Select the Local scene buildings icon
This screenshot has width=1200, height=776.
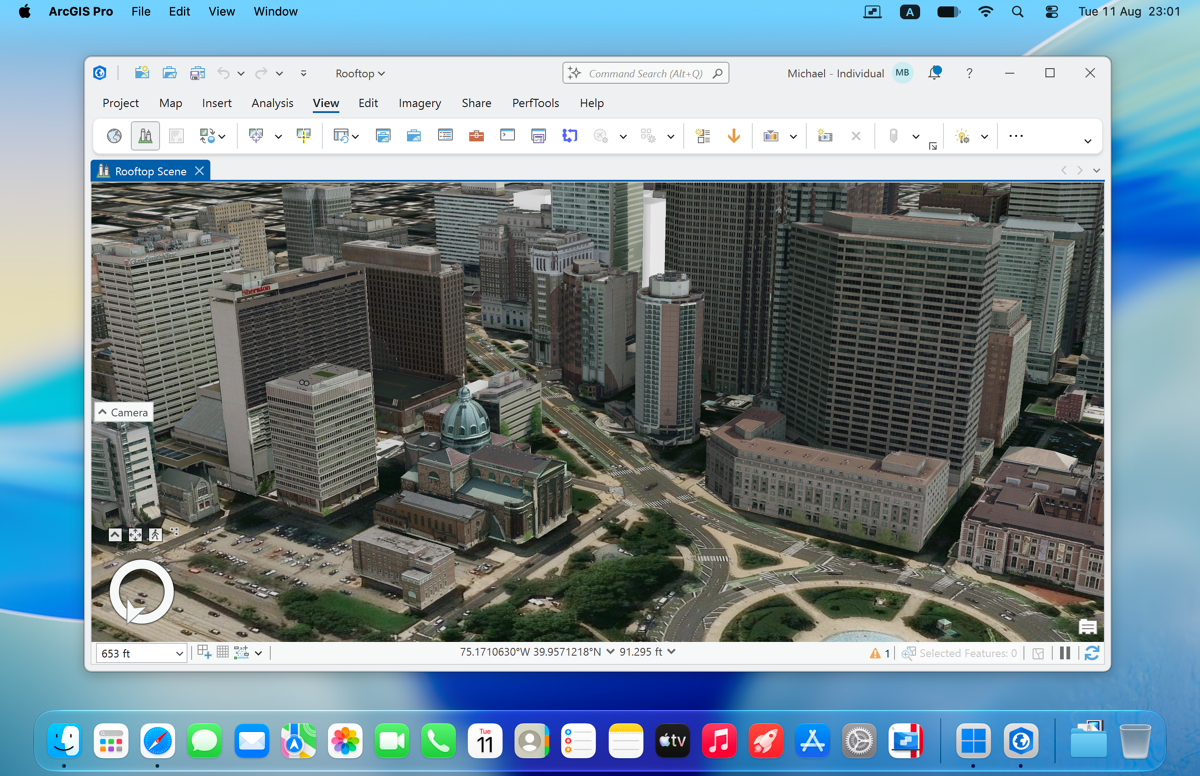tap(145, 136)
